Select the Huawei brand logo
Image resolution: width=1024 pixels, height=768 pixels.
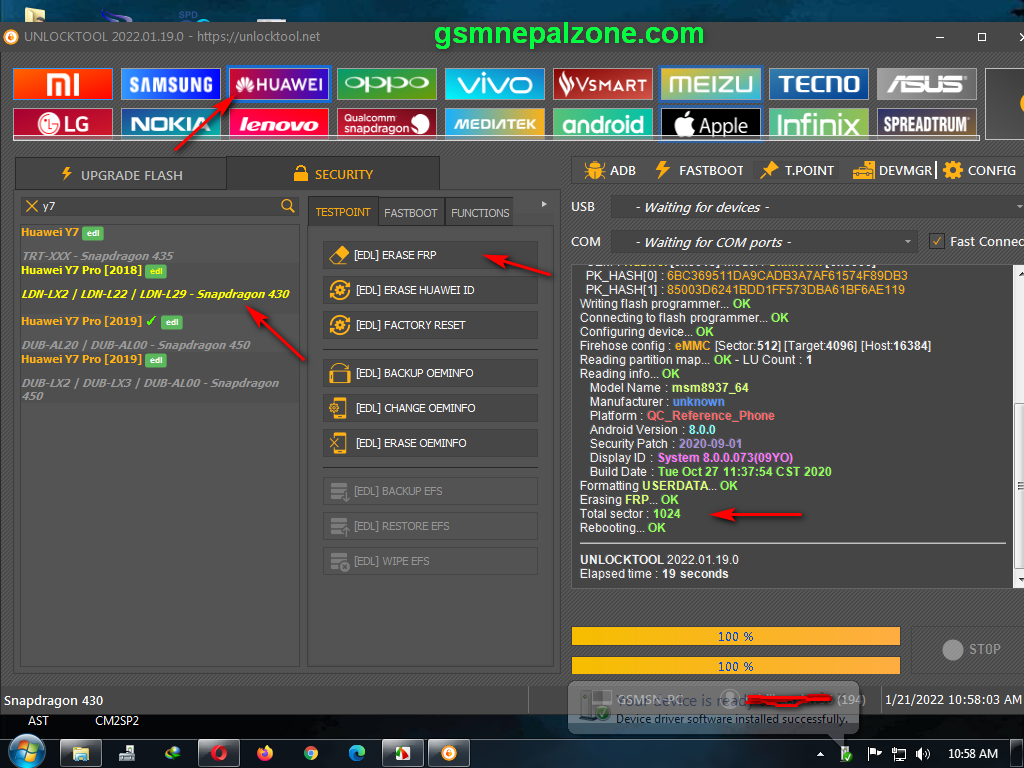click(x=279, y=84)
